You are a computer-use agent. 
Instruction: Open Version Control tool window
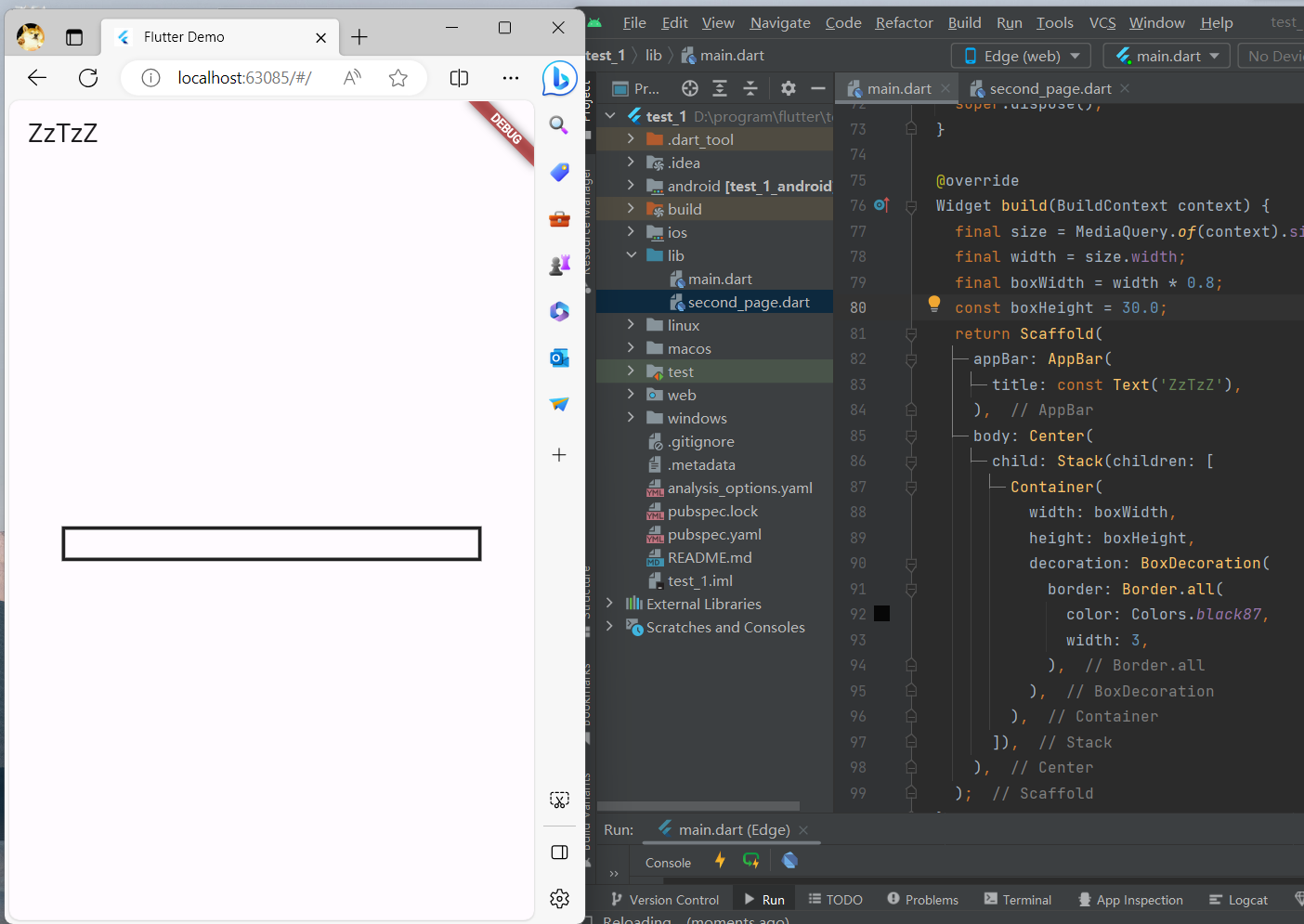(x=664, y=899)
